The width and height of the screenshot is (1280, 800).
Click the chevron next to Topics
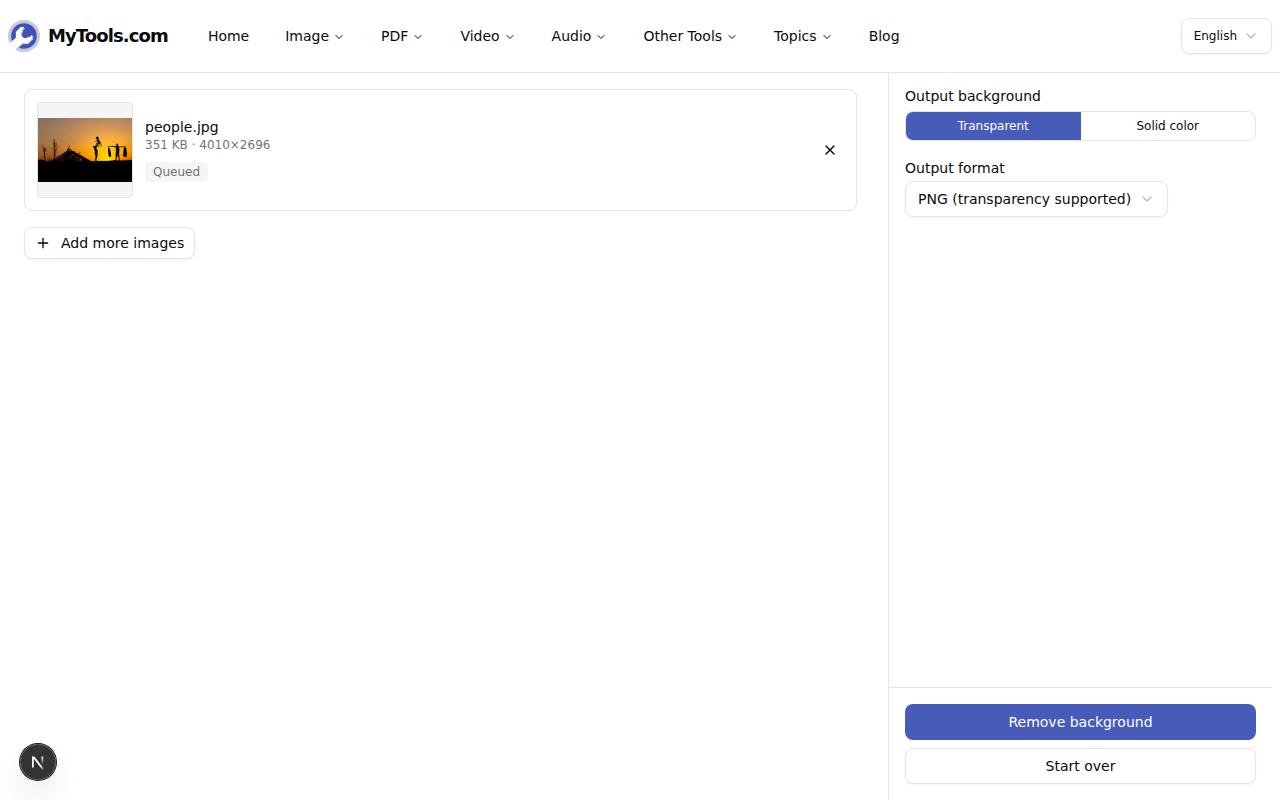point(827,37)
